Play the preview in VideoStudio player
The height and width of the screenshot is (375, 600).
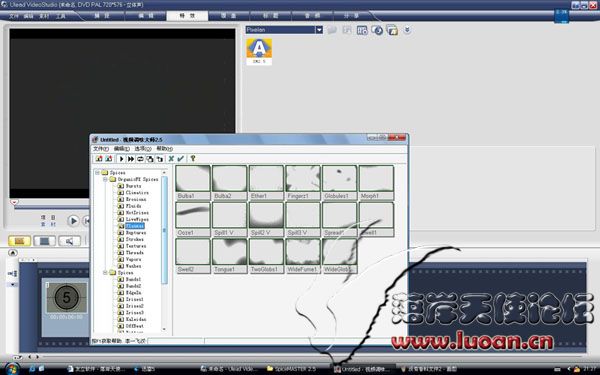click(73, 221)
